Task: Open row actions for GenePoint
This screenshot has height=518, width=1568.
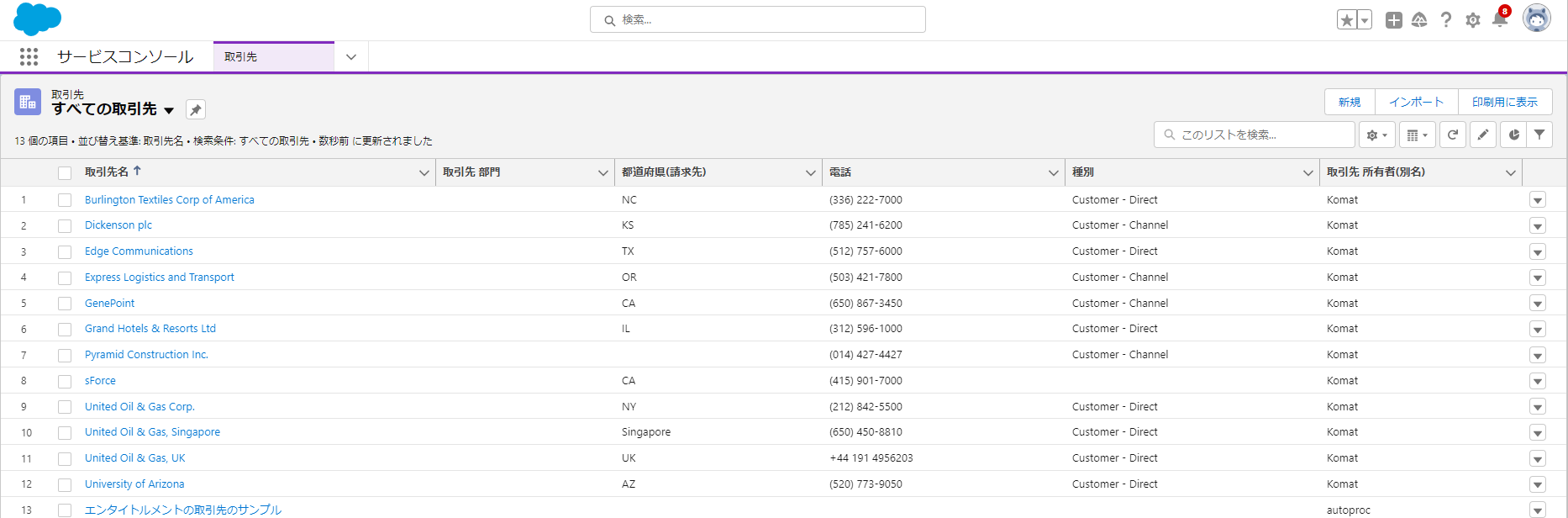Action: point(1538,304)
